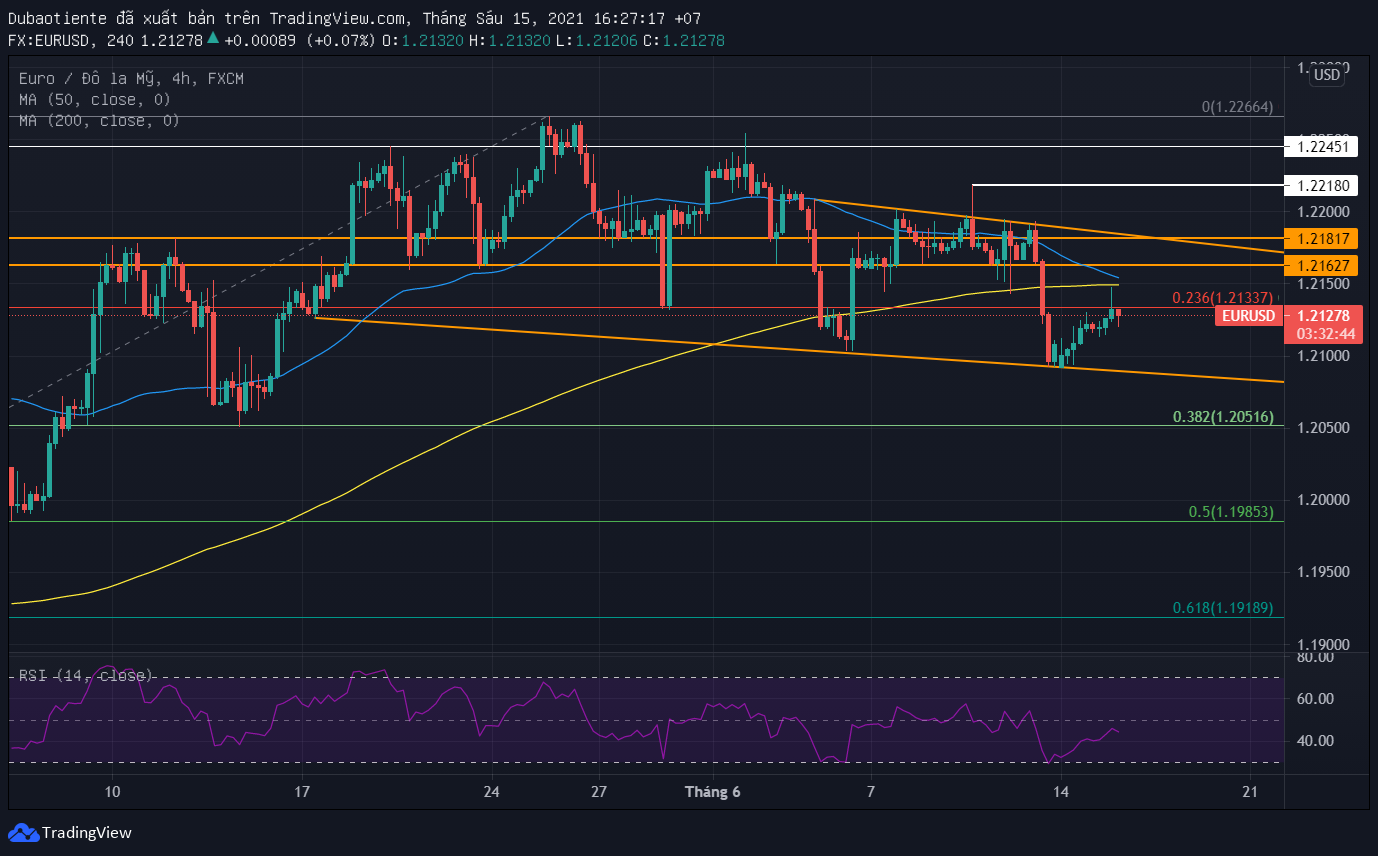
Task: Click the RSI (14, close) indicator label
Action: 86,675
